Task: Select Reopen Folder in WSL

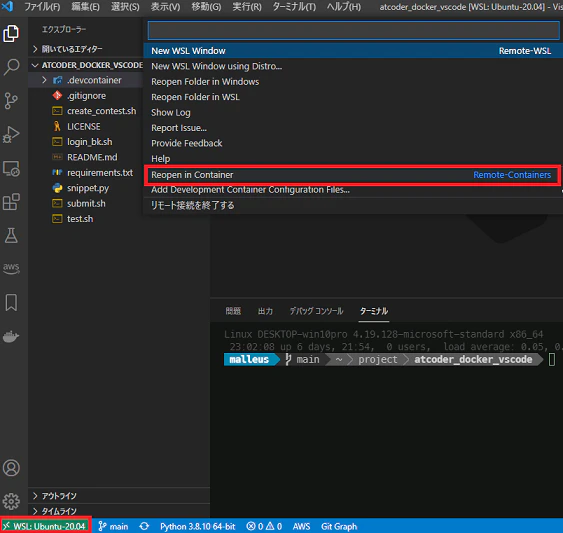Action: coord(353,97)
